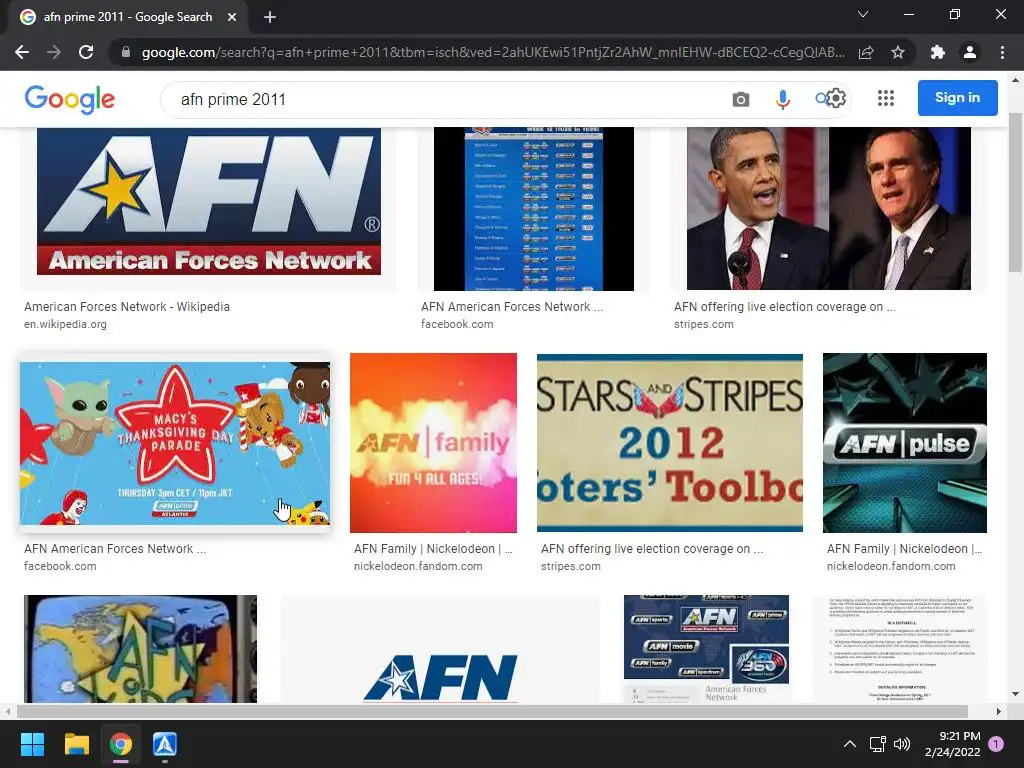The image size is (1024, 768).
Task: Click the horizontal scroll right arrow
Action: point(999,711)
